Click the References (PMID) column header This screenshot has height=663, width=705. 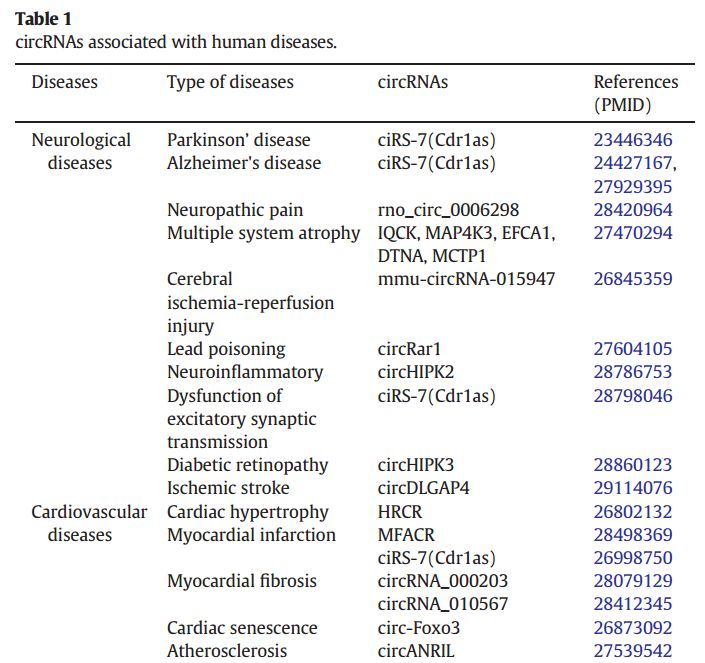pyautogui.click(x=636, y=93)
